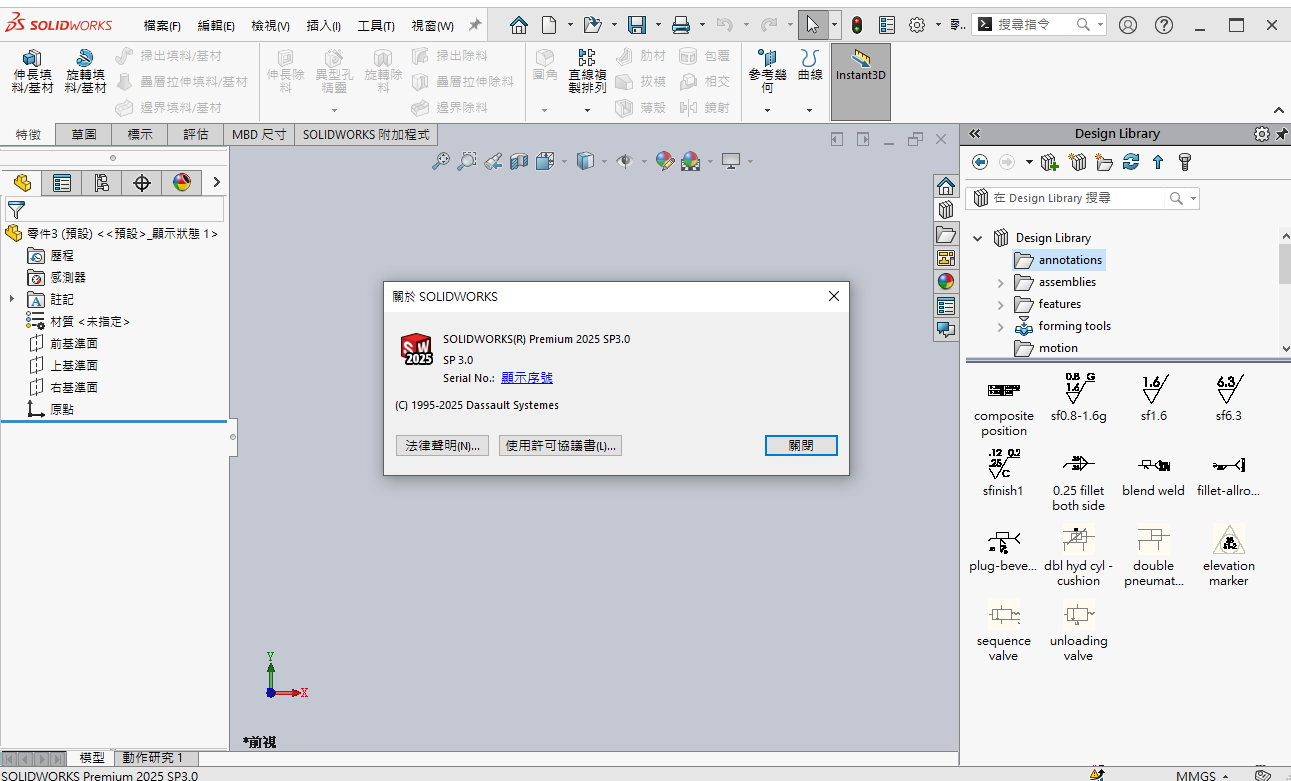The height and width of the screenshot is (781, 1291).
Task: Open the DisplayManager color sphere tab
Action: coord(181,182)
